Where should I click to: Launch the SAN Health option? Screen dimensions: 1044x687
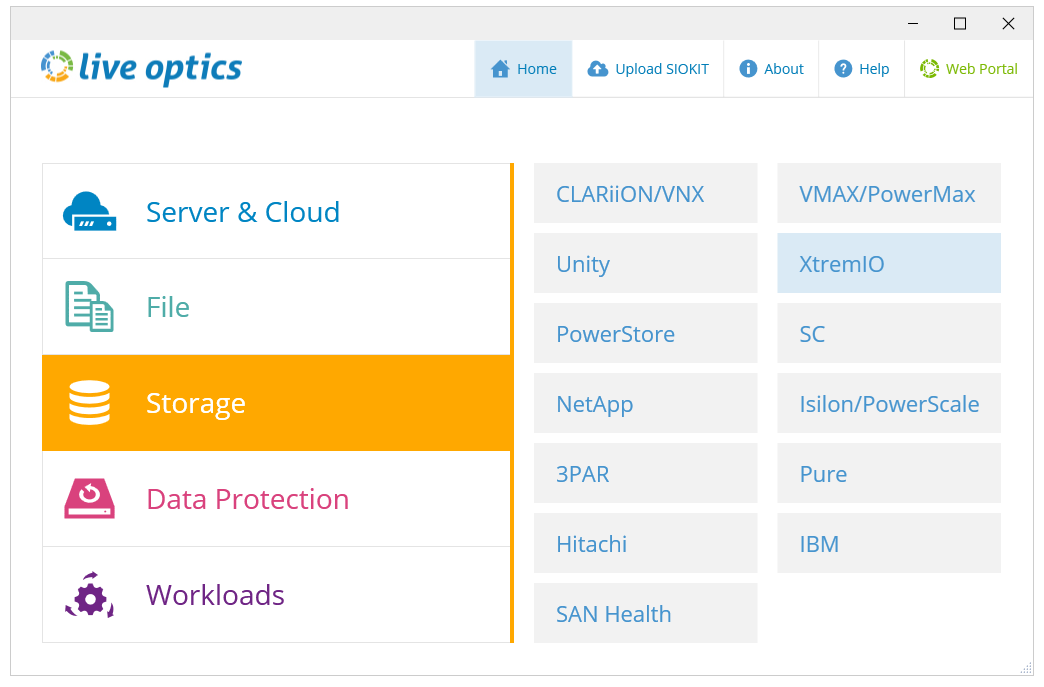tap(645, 612)
